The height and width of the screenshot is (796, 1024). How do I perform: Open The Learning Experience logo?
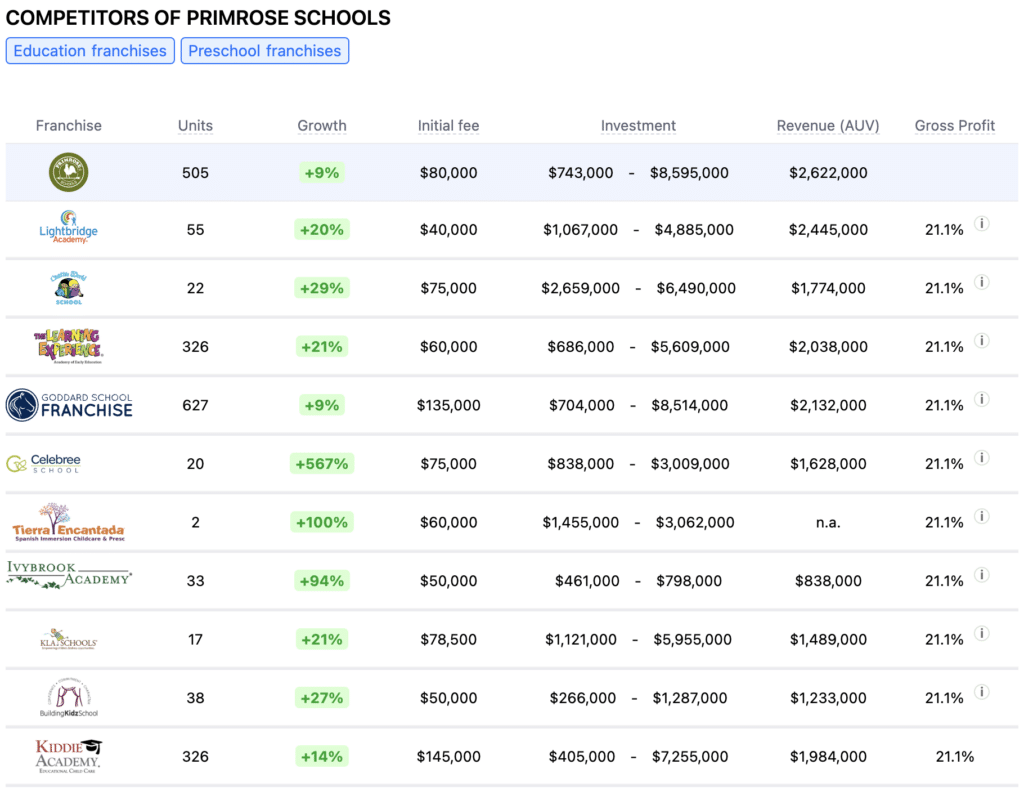69,346
